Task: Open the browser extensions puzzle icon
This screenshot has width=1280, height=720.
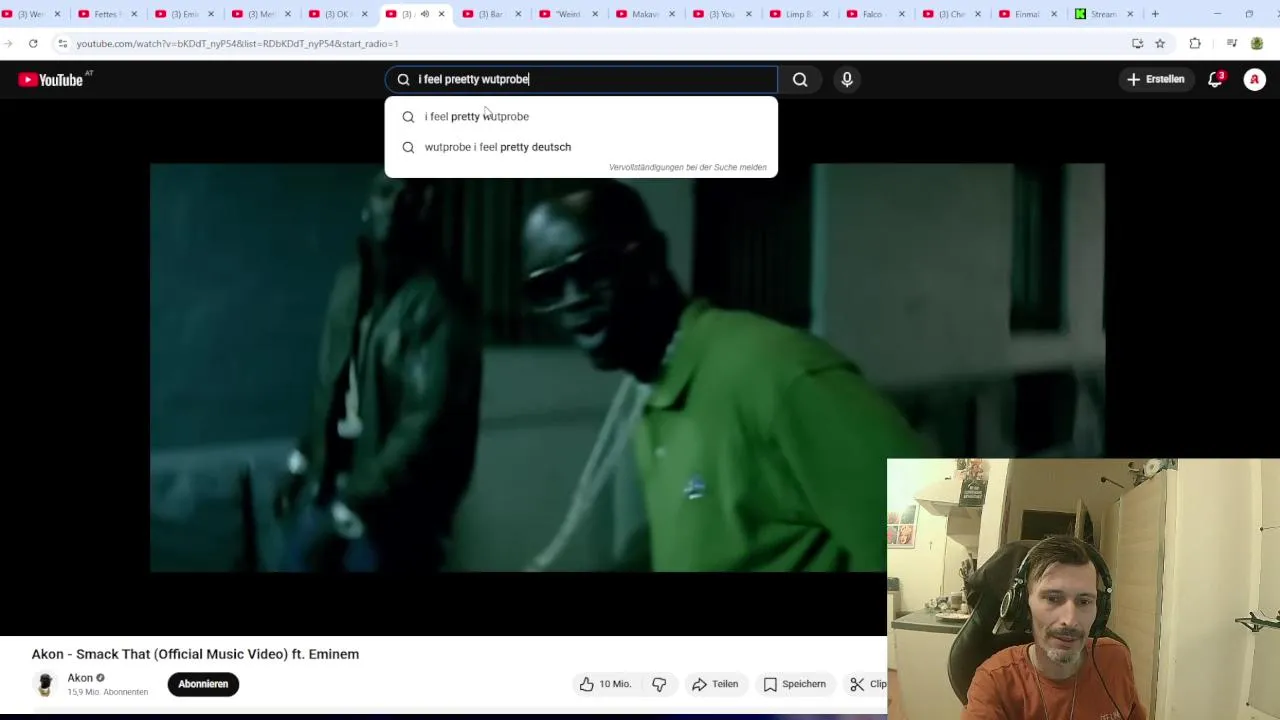Action: coord(1195,44)
